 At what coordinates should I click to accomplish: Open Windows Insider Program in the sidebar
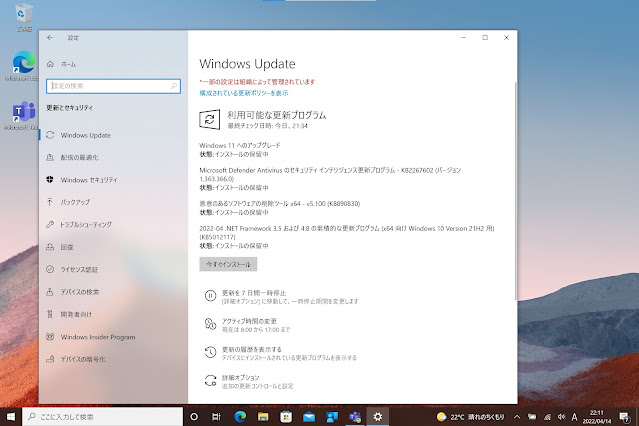[113, 337]
